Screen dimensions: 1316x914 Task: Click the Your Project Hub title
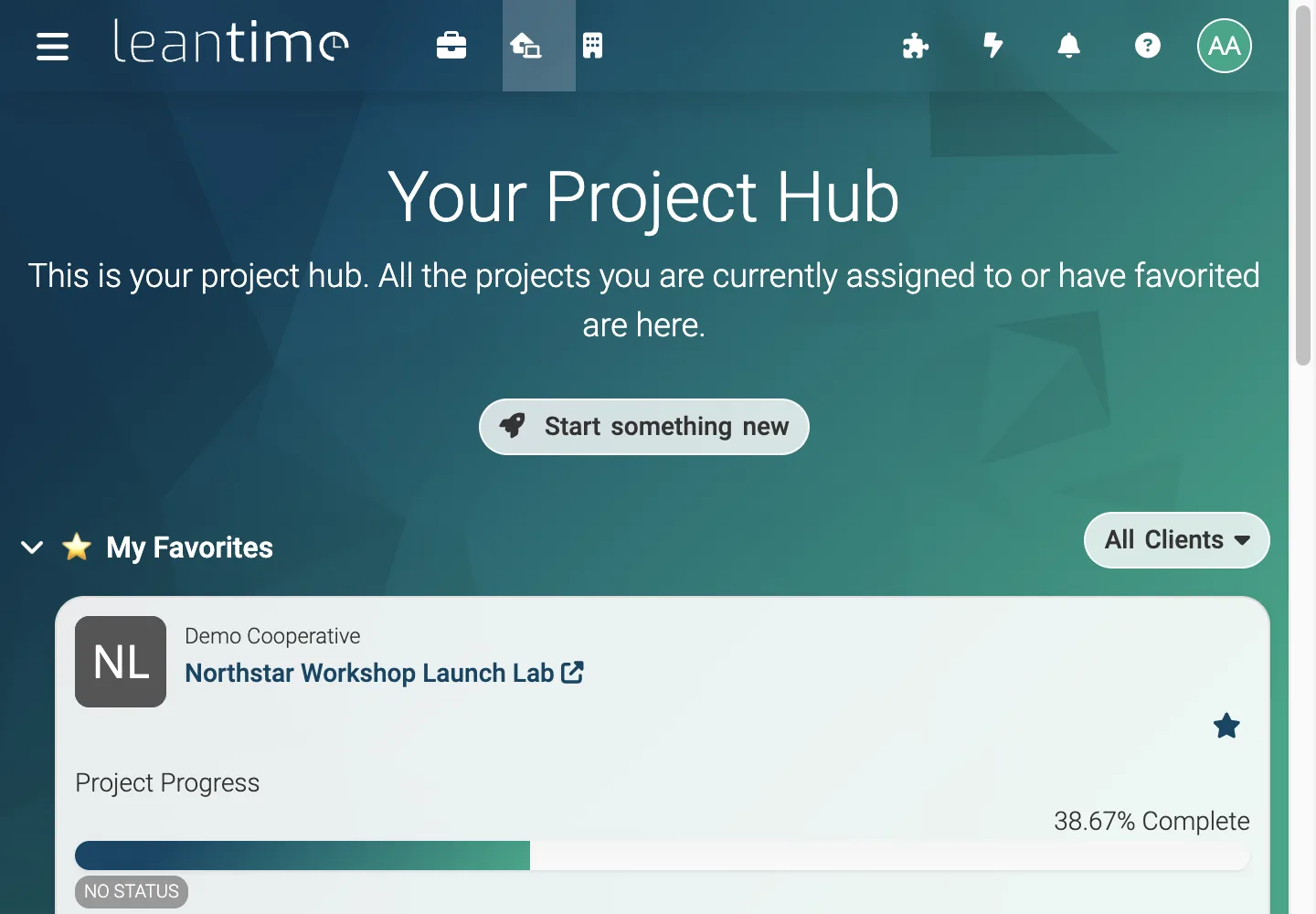click(644, 197)
